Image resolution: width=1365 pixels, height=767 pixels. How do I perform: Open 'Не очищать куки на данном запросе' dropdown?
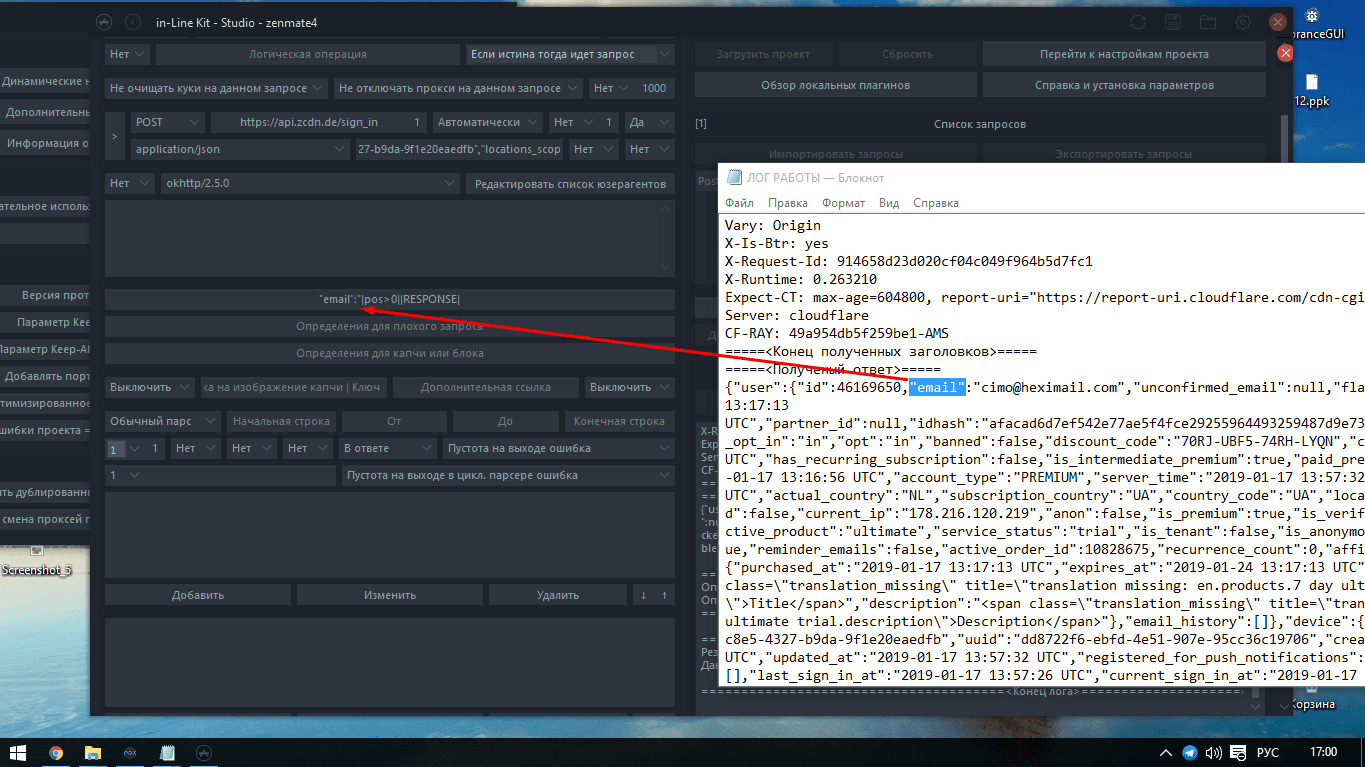(216, 88)
